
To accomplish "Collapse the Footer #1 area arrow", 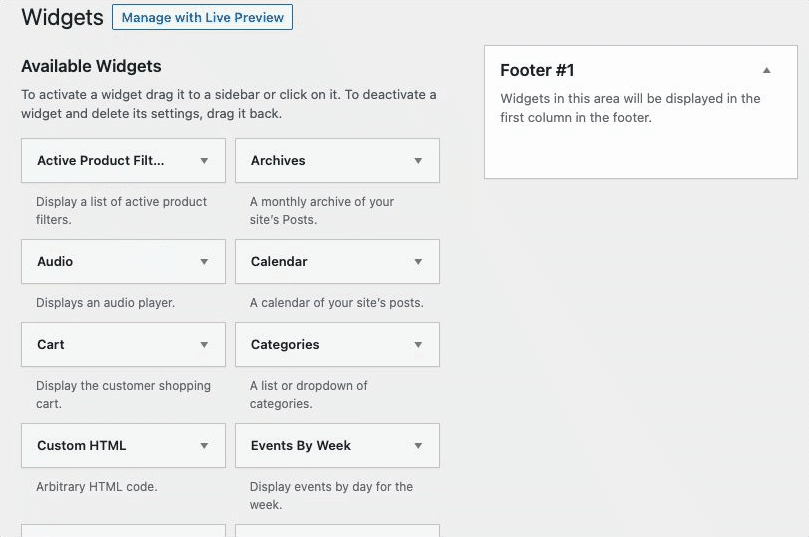I will (767, 70).
